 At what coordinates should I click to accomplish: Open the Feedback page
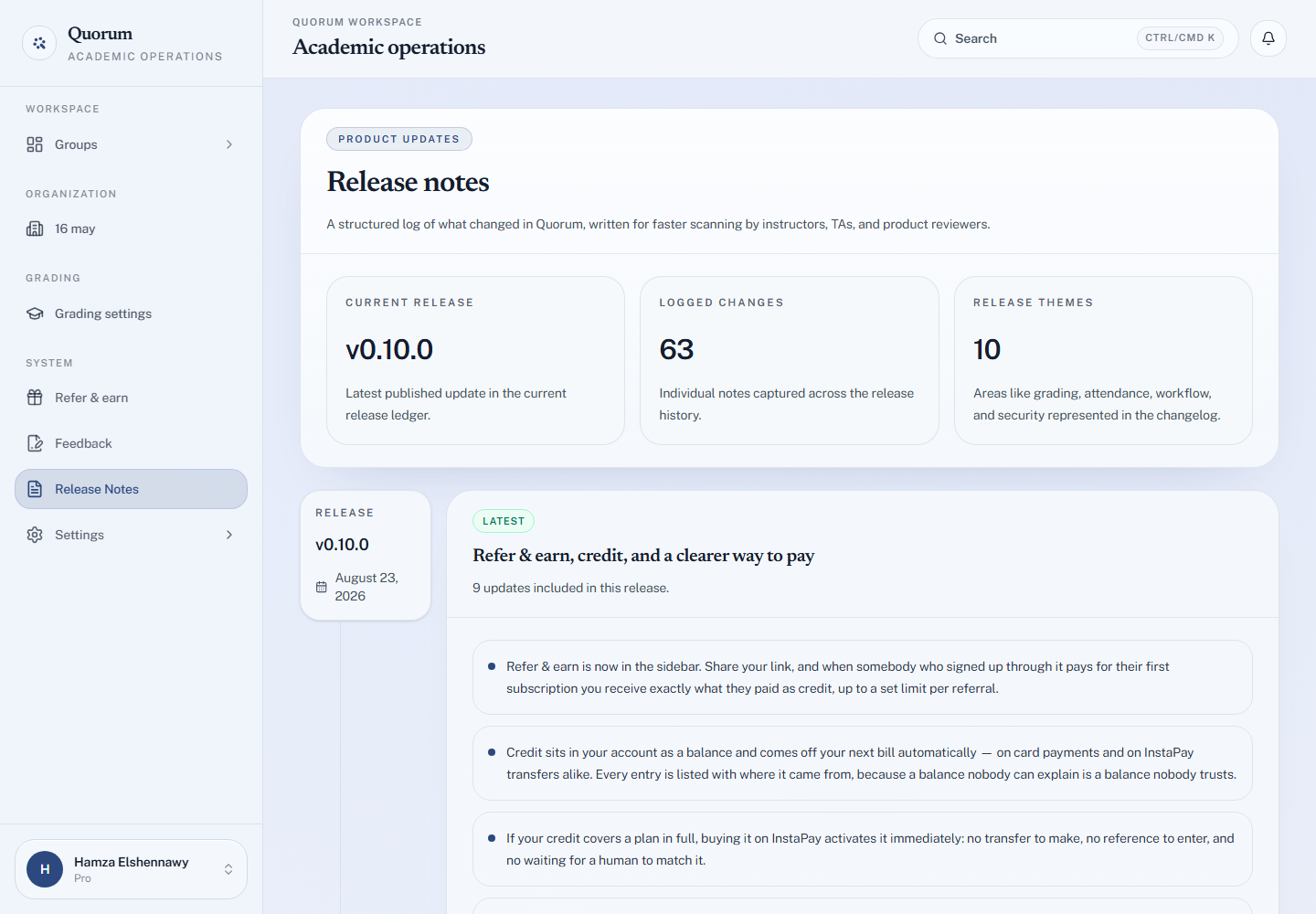pyautogui.click(x=131, y=443)
